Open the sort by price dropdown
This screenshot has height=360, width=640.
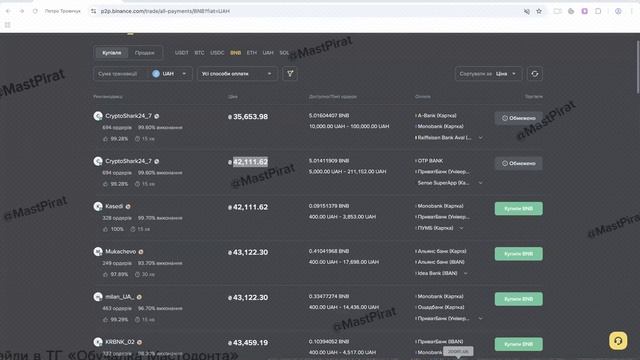coord(488,74)
